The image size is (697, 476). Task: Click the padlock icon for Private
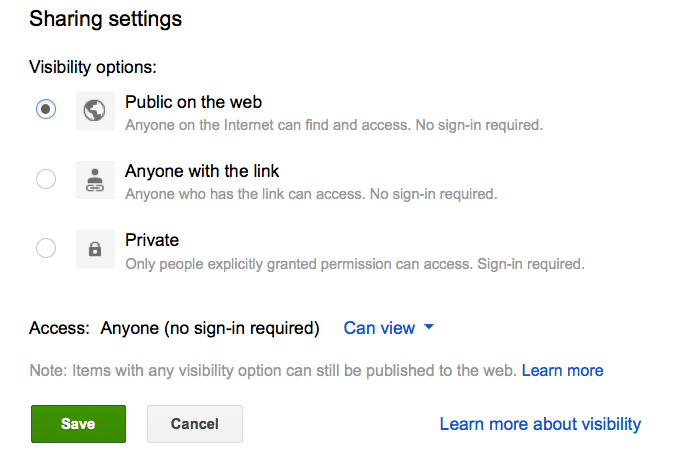coord(95,249)
